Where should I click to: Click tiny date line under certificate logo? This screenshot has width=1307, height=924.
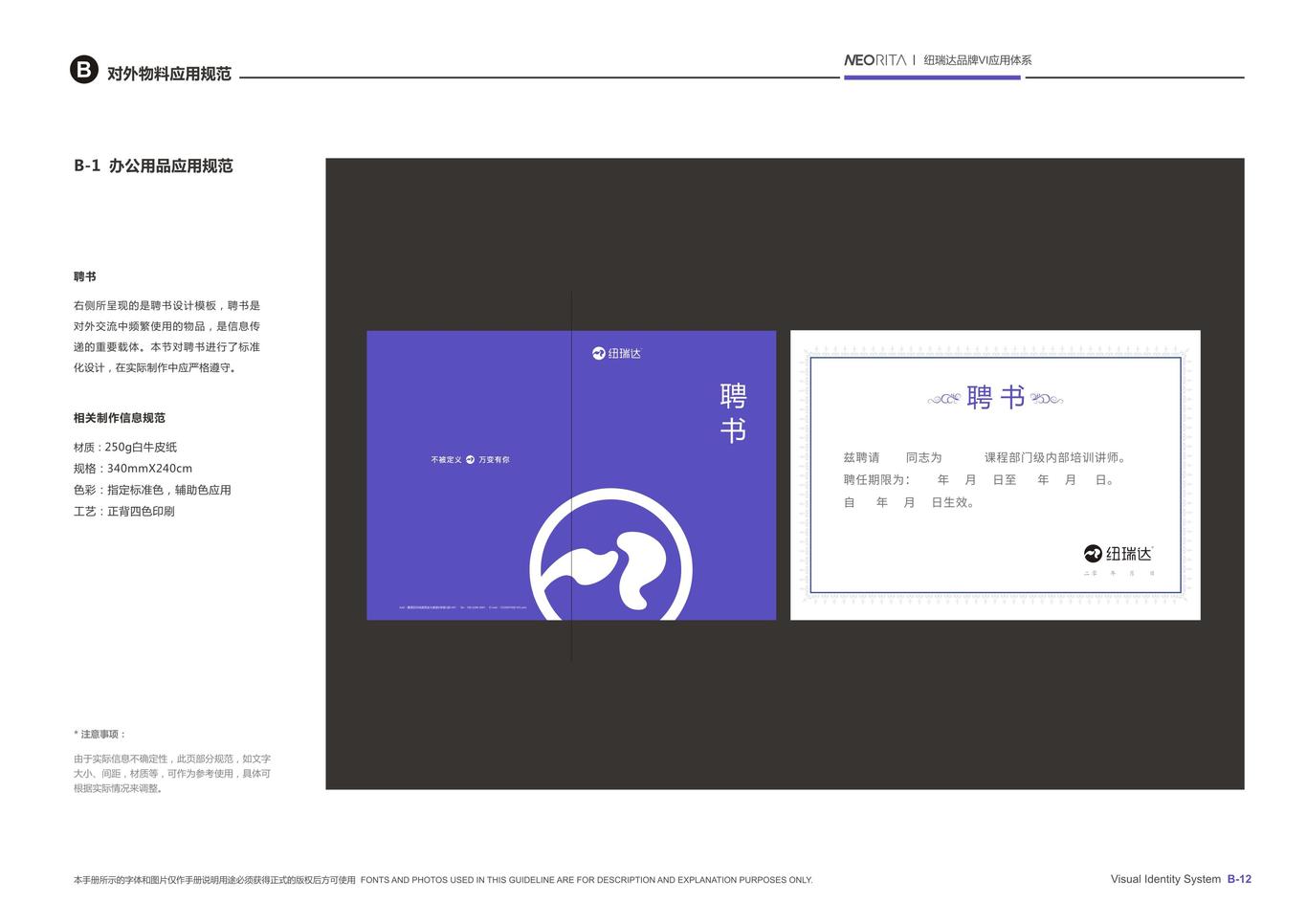click(x=1119, y=573)
